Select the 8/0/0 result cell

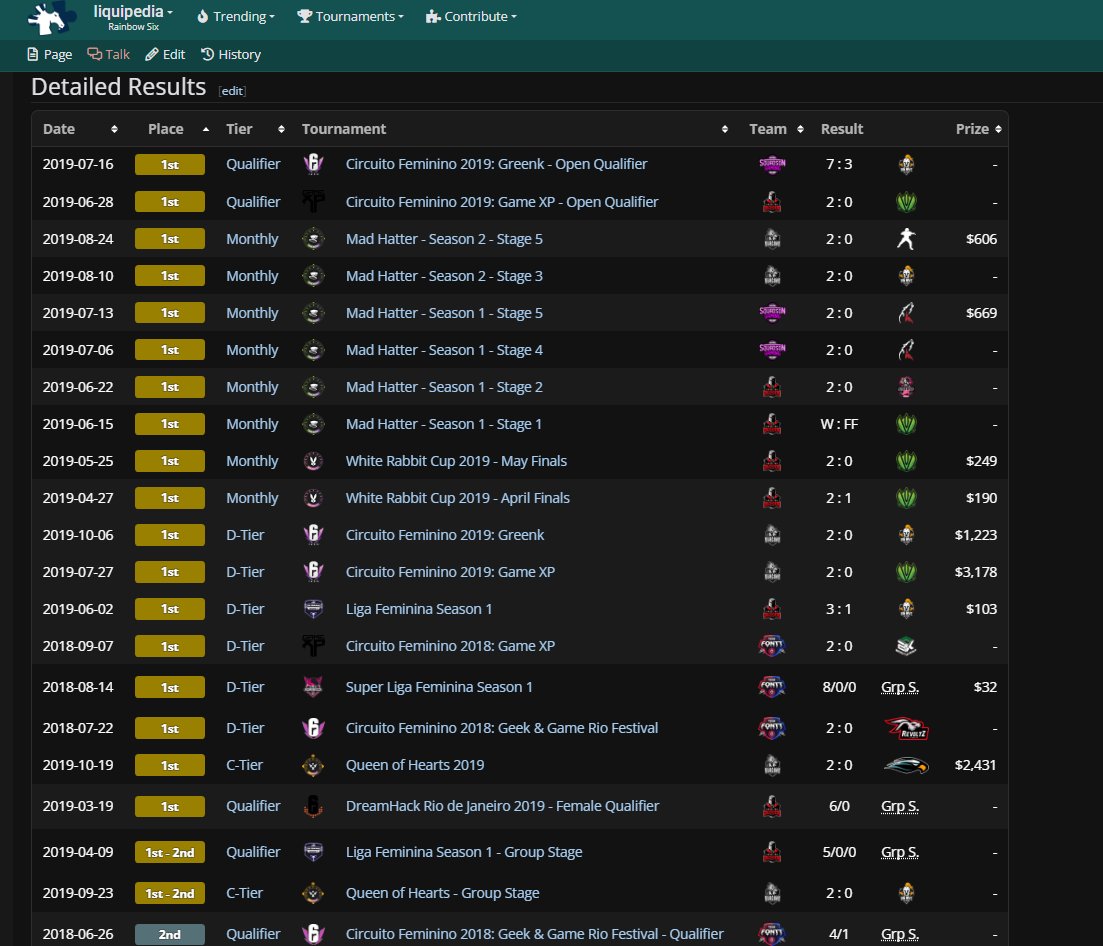(x=839, y=687)
